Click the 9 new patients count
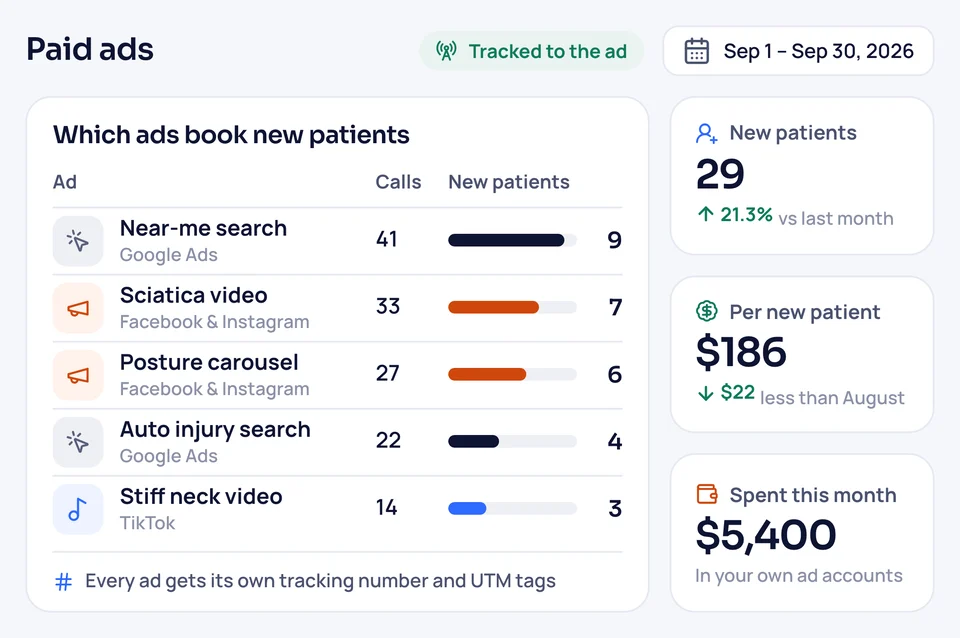Screen dimensions: 960x638 coord(615,240)
